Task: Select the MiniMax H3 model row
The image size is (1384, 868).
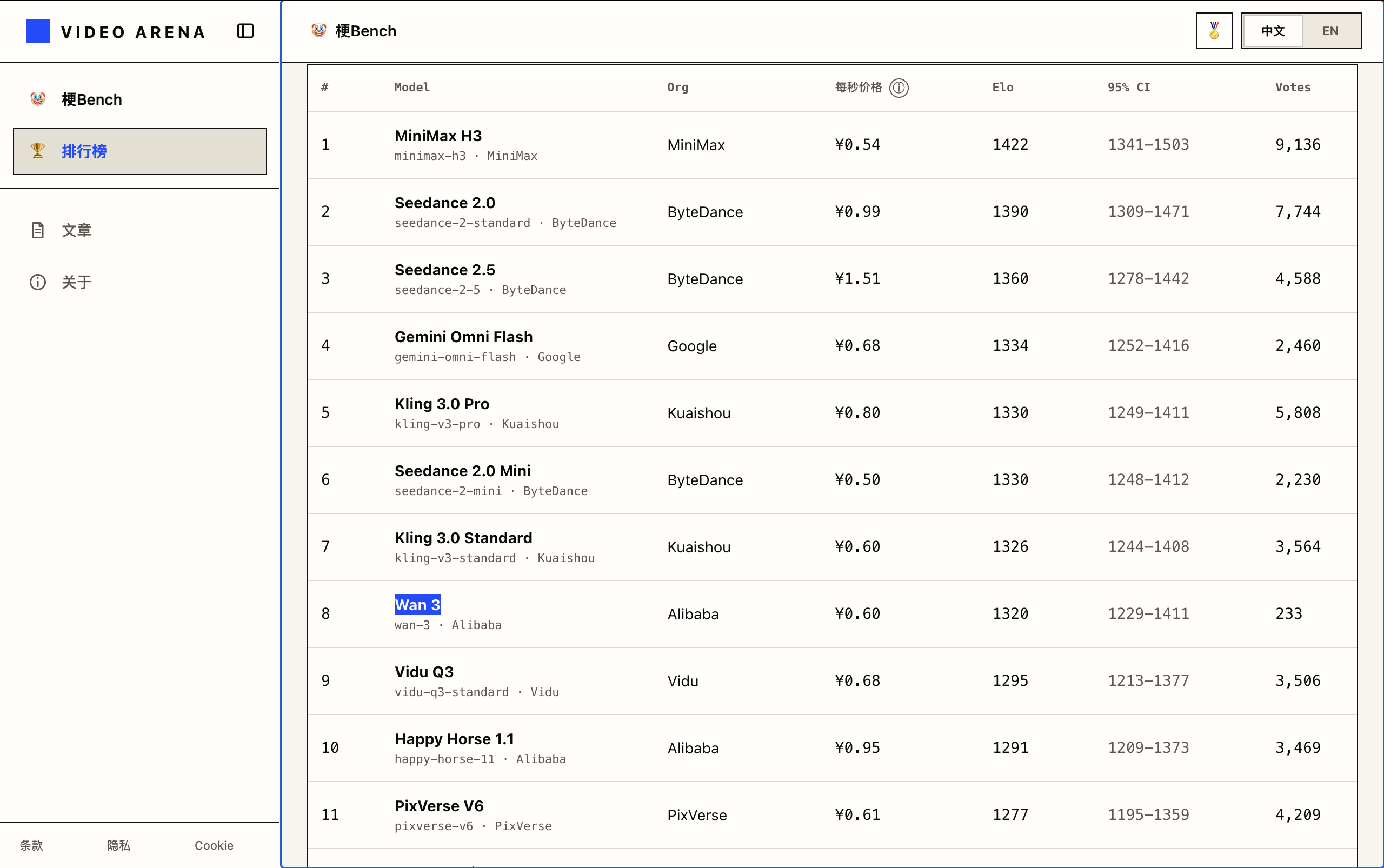Action: [x=832, y=145]
